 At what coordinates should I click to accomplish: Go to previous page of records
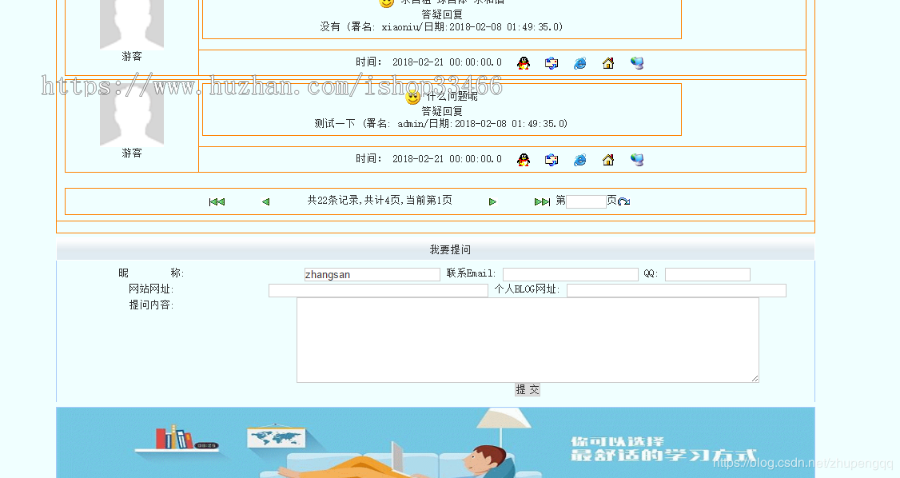(266, 201)
